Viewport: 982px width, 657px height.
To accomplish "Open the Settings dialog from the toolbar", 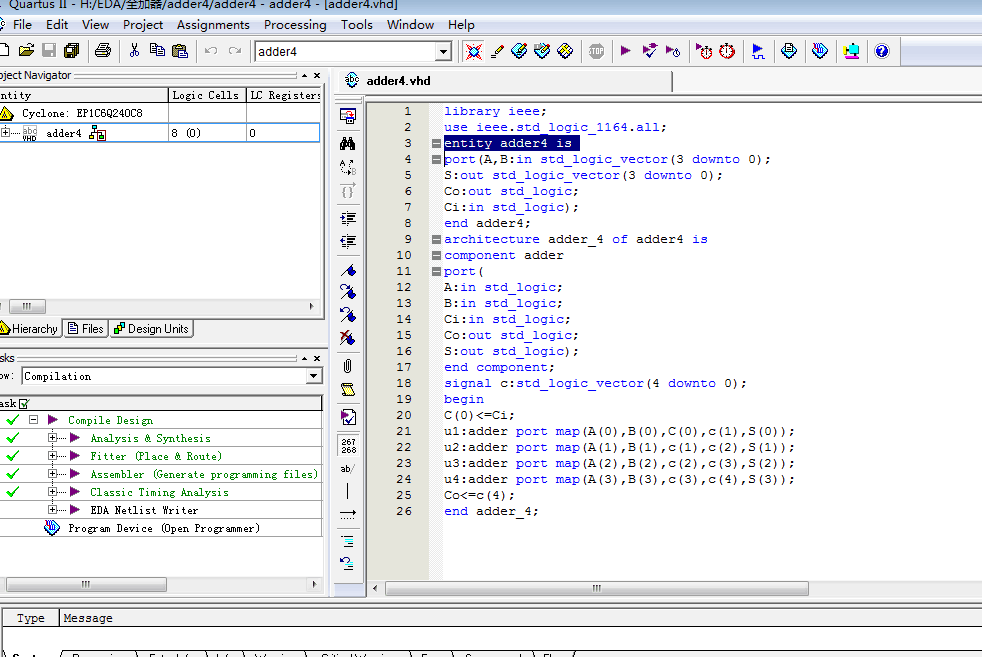I will [473, 51].
